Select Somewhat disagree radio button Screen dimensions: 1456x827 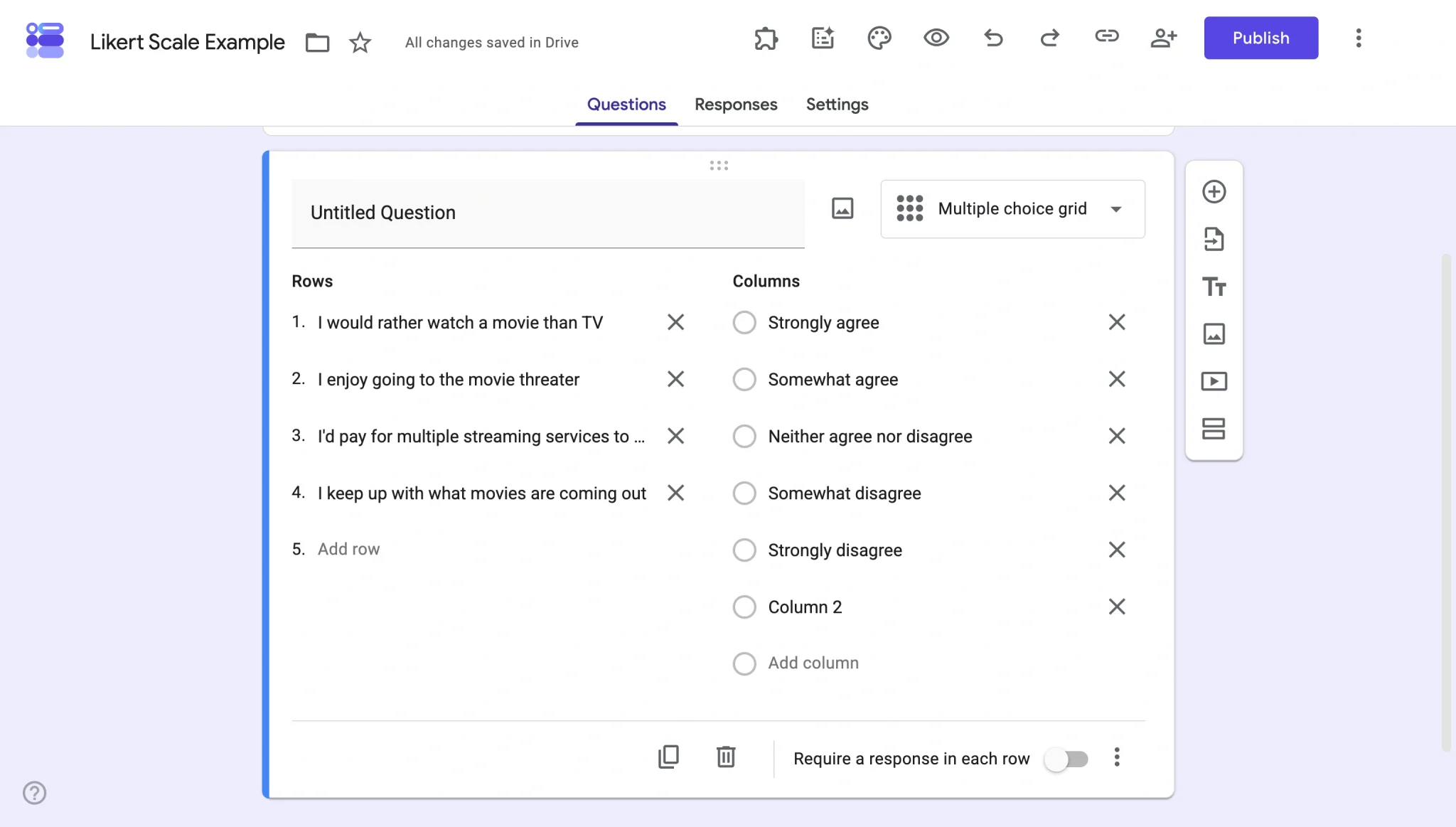[x=744, y=493]
